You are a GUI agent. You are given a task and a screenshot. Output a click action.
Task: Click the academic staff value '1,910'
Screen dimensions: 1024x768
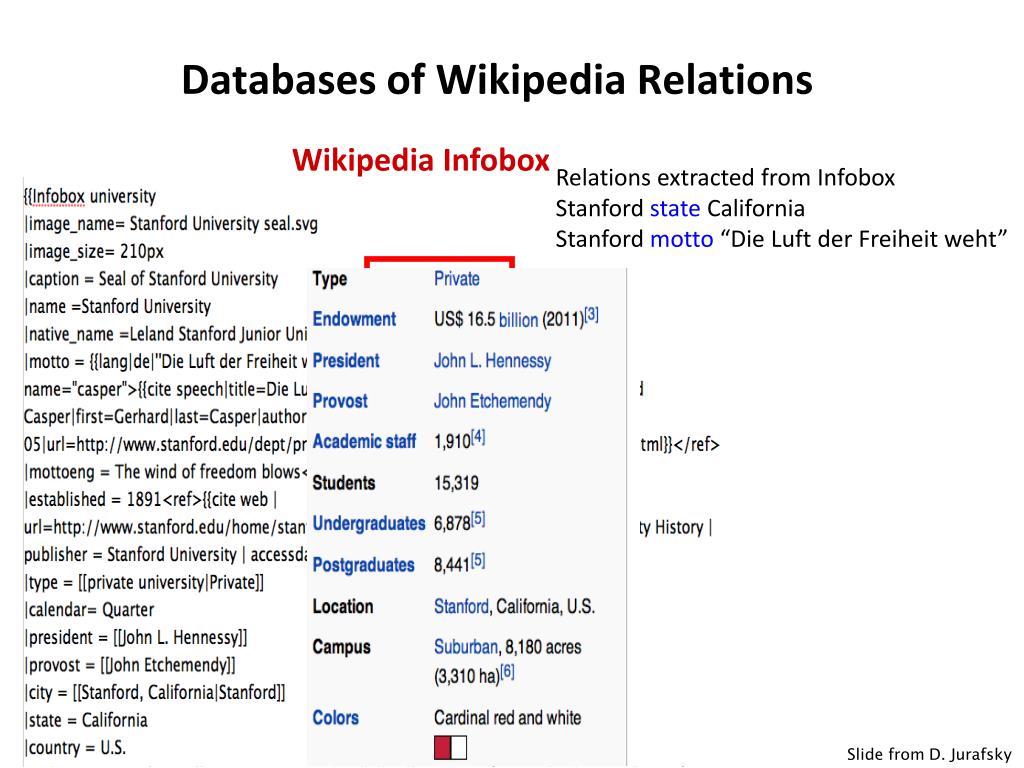tap(452, 442)
